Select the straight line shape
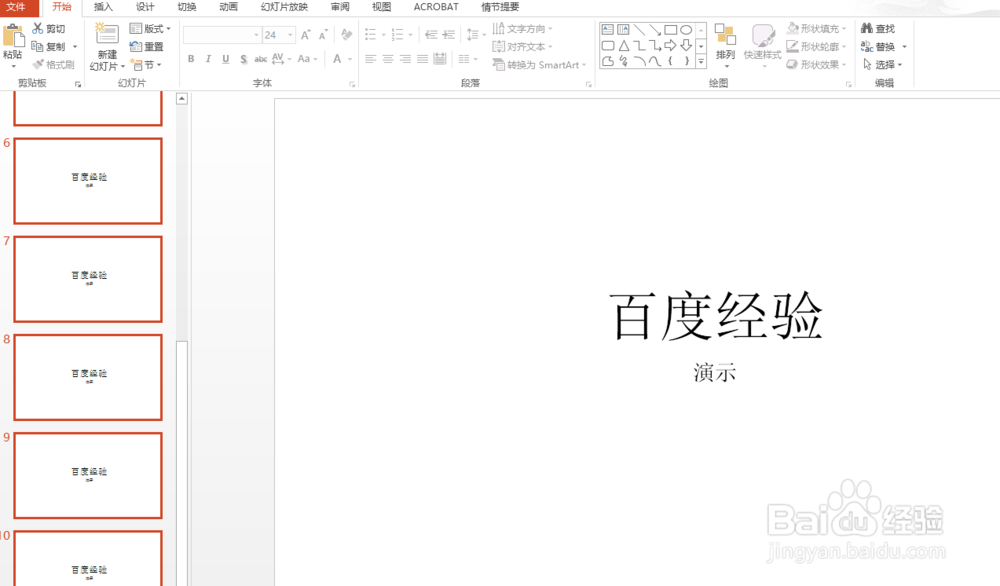1000x586 pixels. pos(639,29)
